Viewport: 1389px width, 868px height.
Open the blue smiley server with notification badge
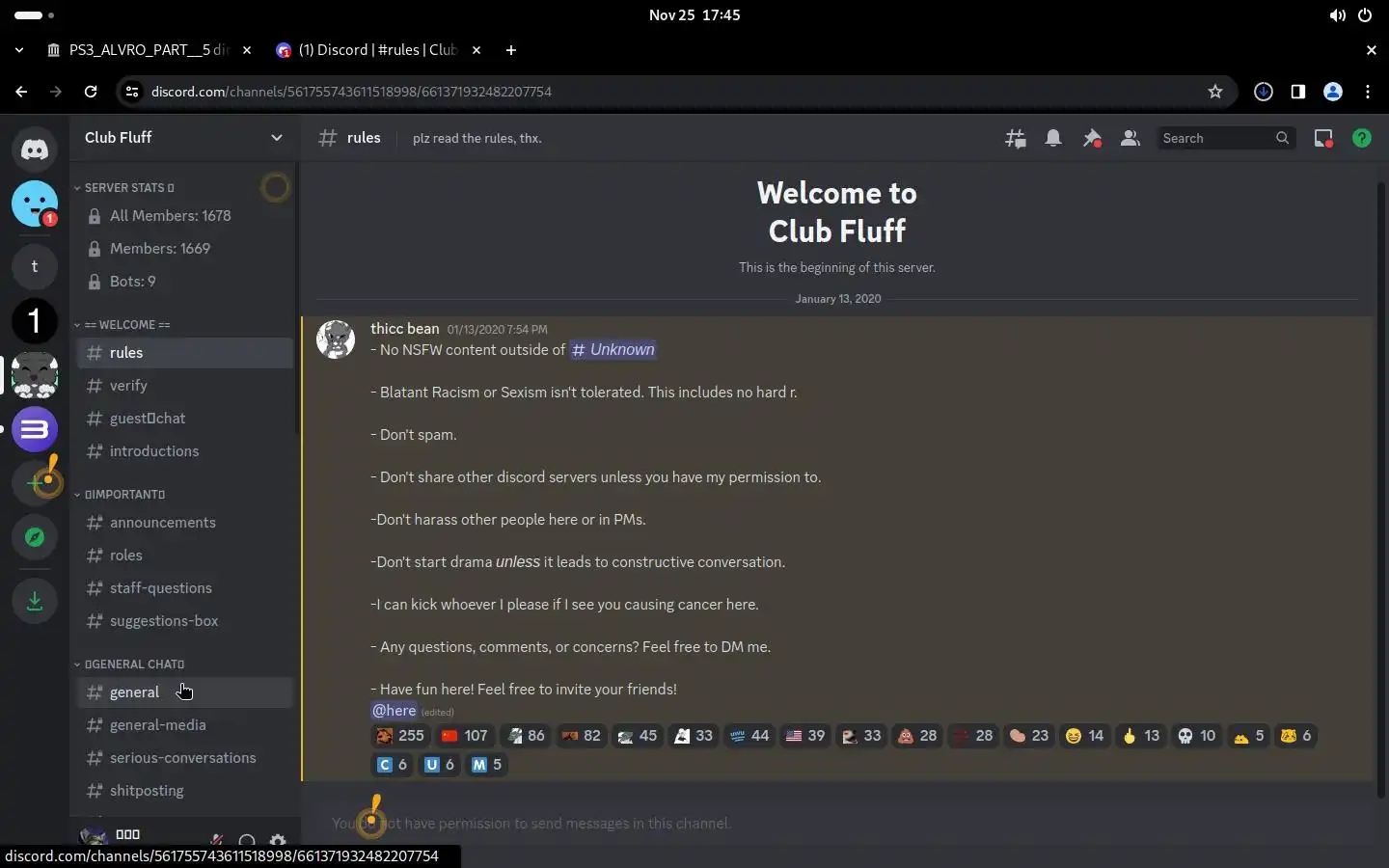[x=35, y=203]
